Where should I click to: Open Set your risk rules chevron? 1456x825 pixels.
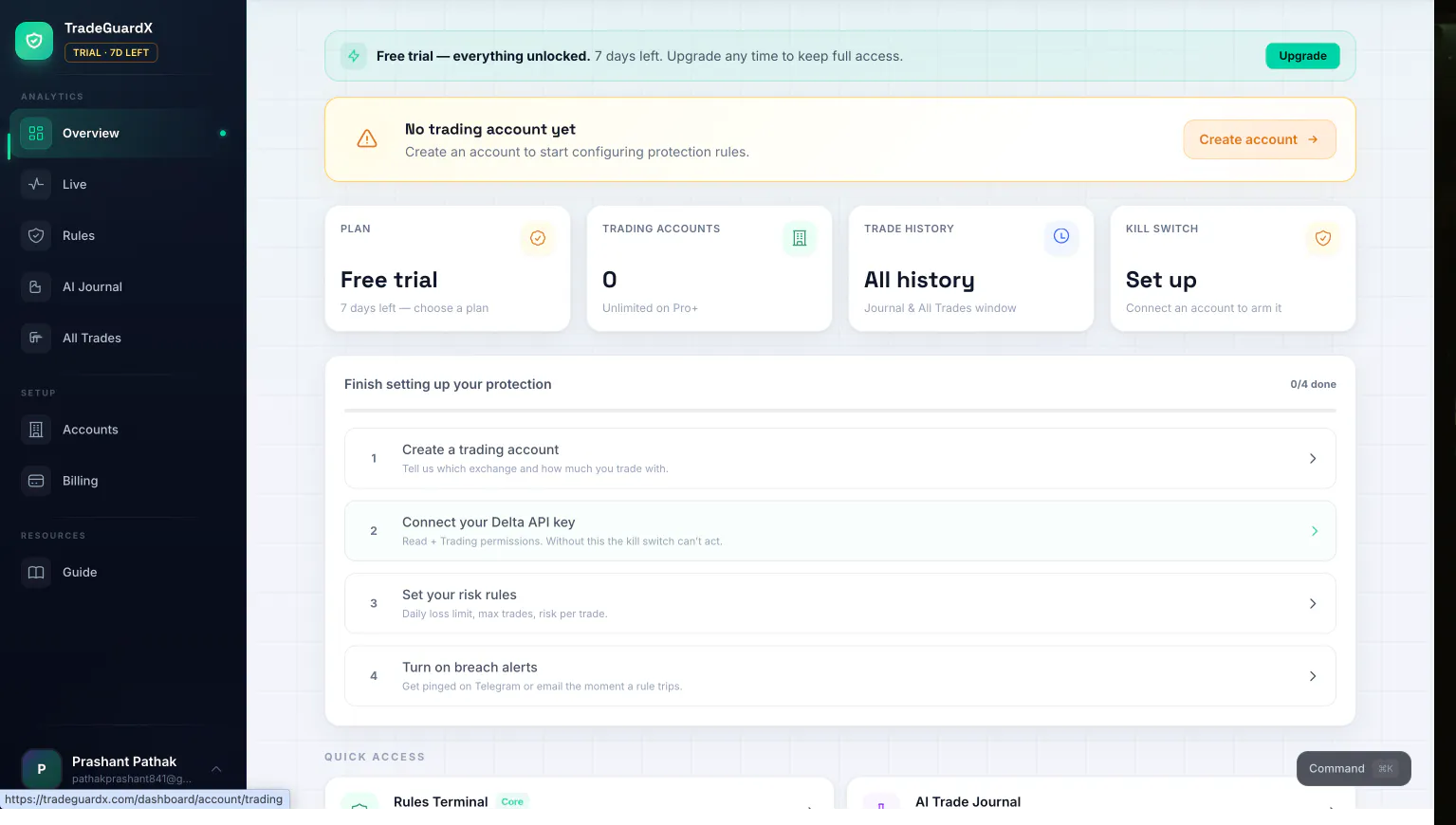1313,604
